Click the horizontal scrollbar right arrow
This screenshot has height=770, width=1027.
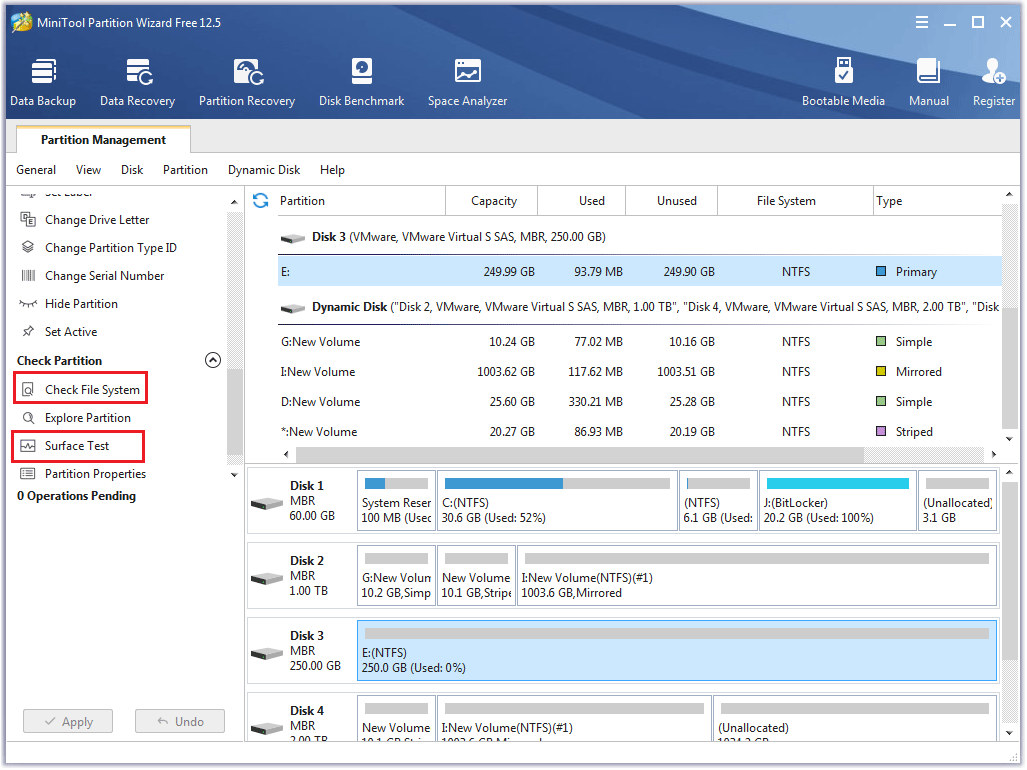point(994,454)
